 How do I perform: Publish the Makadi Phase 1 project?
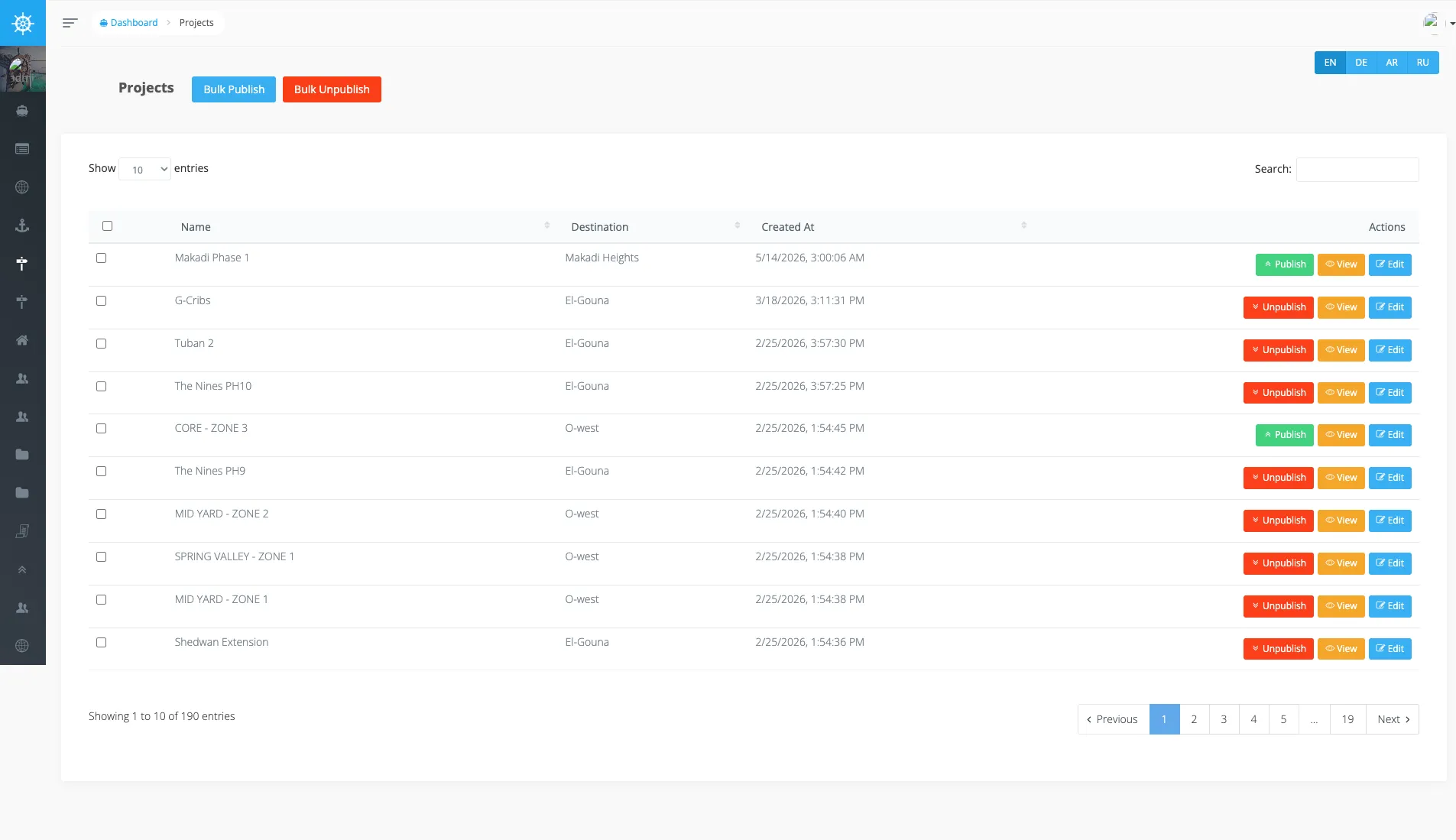[1284, 264]
